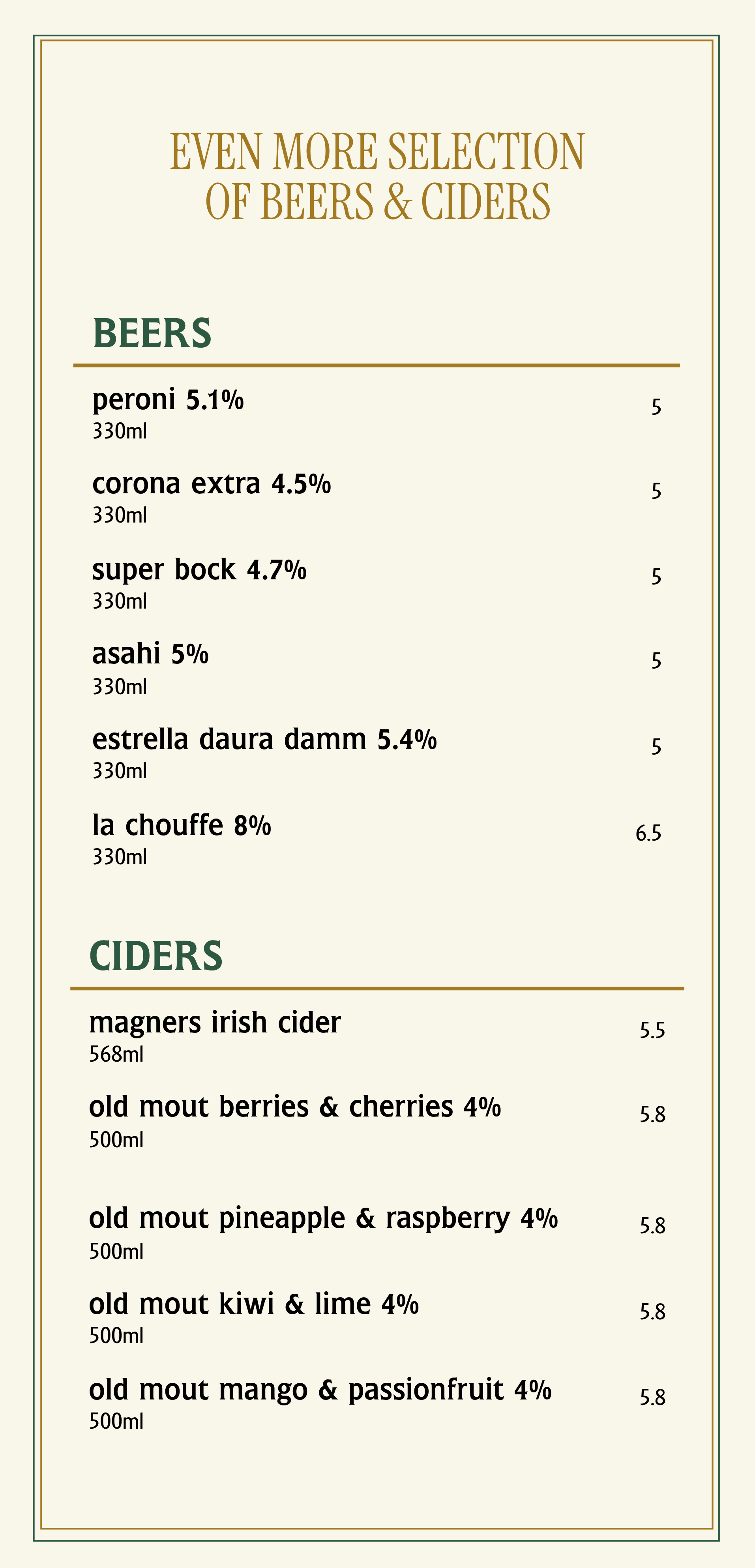Choose corona extra 4.5% beer
Image resolution: width=755 pixels, height=1568 pixels.
pyautogui.click(x=211, y=484)
